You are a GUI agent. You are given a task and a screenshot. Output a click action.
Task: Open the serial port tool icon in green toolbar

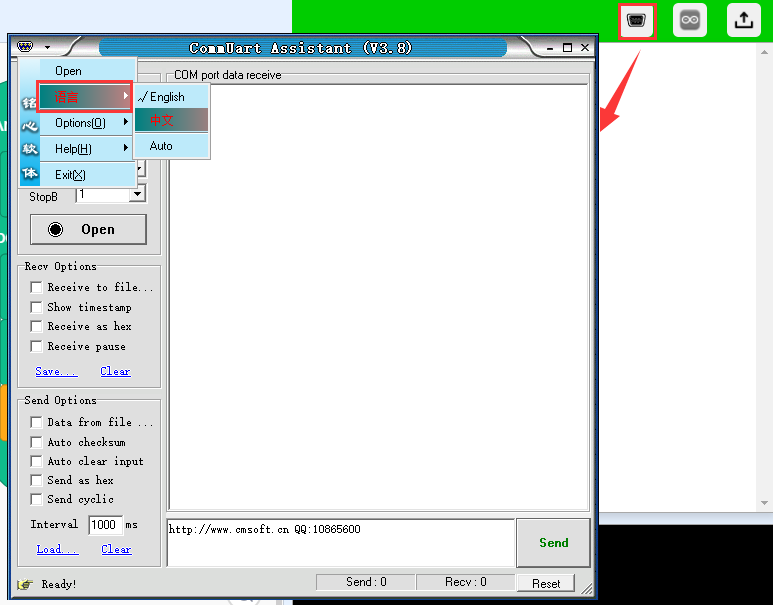pyautogui.click(x=636, y=21)
